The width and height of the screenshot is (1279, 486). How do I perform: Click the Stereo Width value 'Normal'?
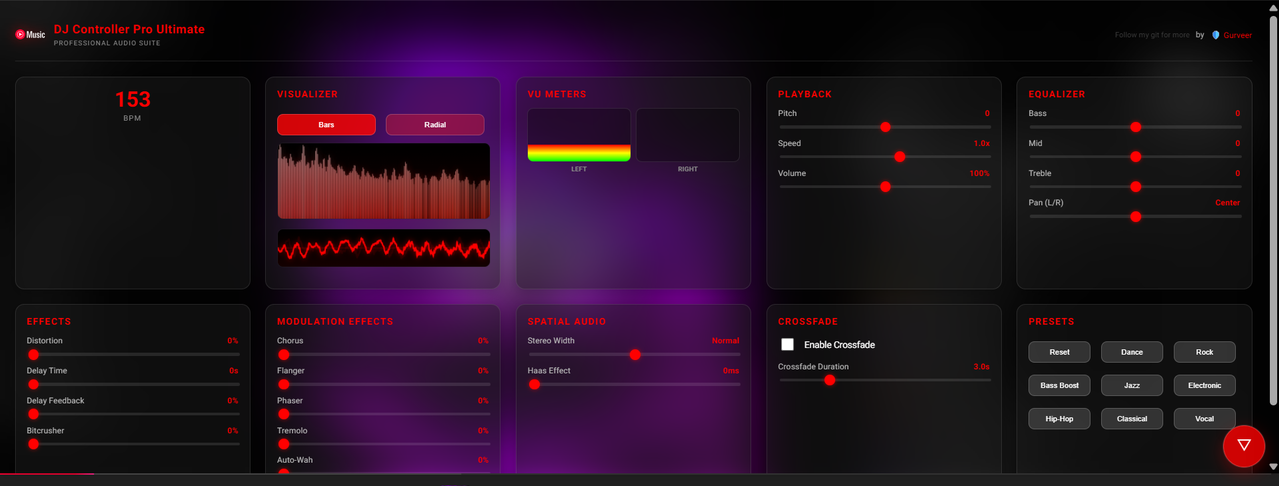pyautogui.click(x=726, y=340)
